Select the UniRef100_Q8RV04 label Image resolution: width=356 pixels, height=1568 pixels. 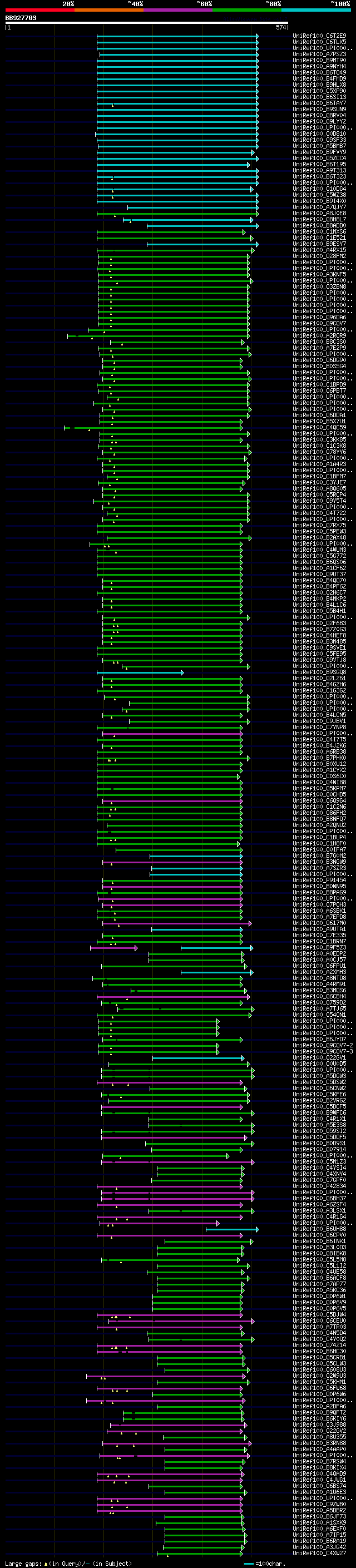coord(319,116)
